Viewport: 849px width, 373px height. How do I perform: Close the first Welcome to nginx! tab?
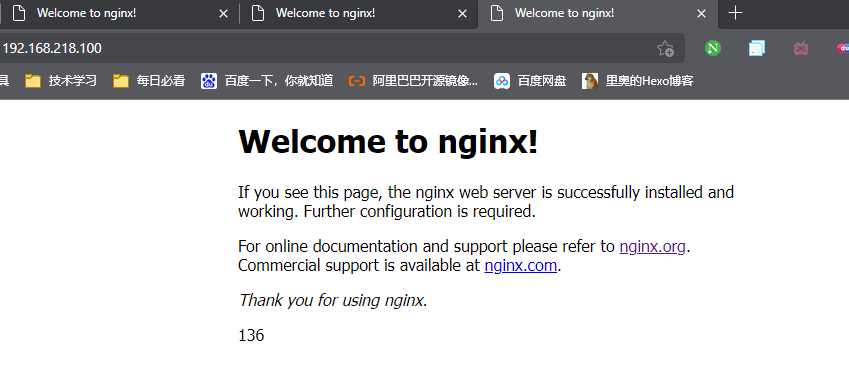point(223,14)
